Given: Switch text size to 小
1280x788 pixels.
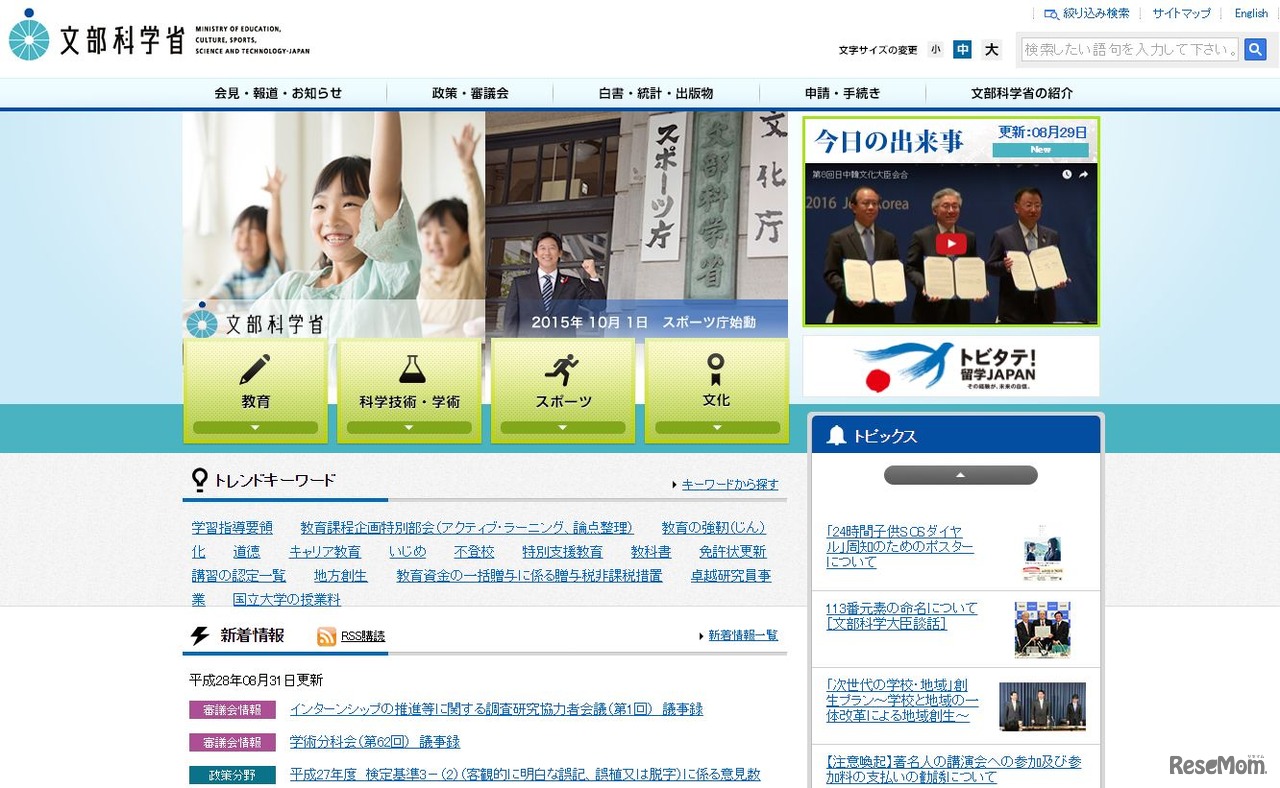Looking at the screenshot, I should [x=935, y=49].
